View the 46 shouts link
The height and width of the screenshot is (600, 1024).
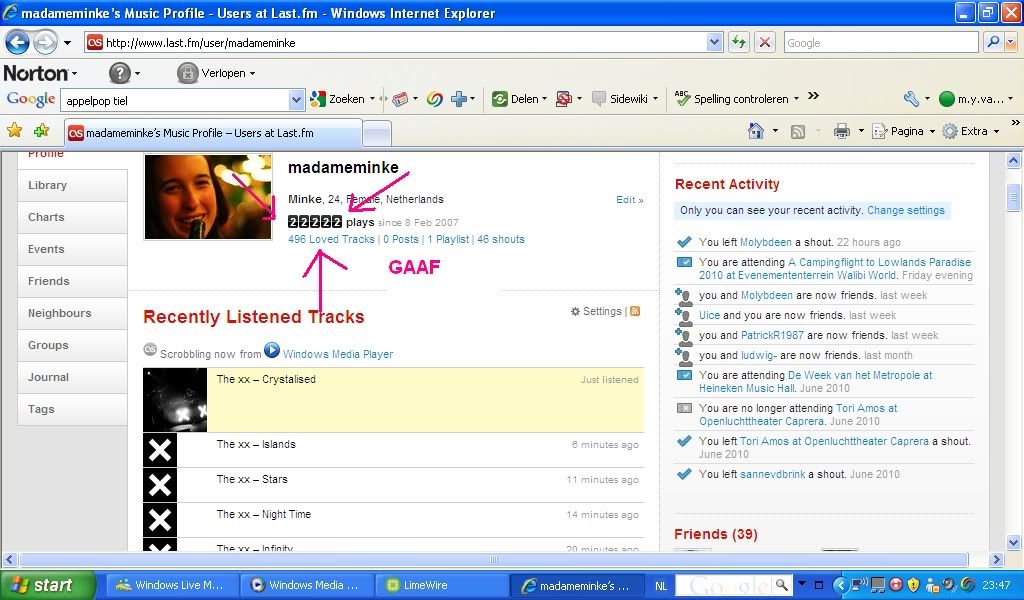[x=501, y=240]
